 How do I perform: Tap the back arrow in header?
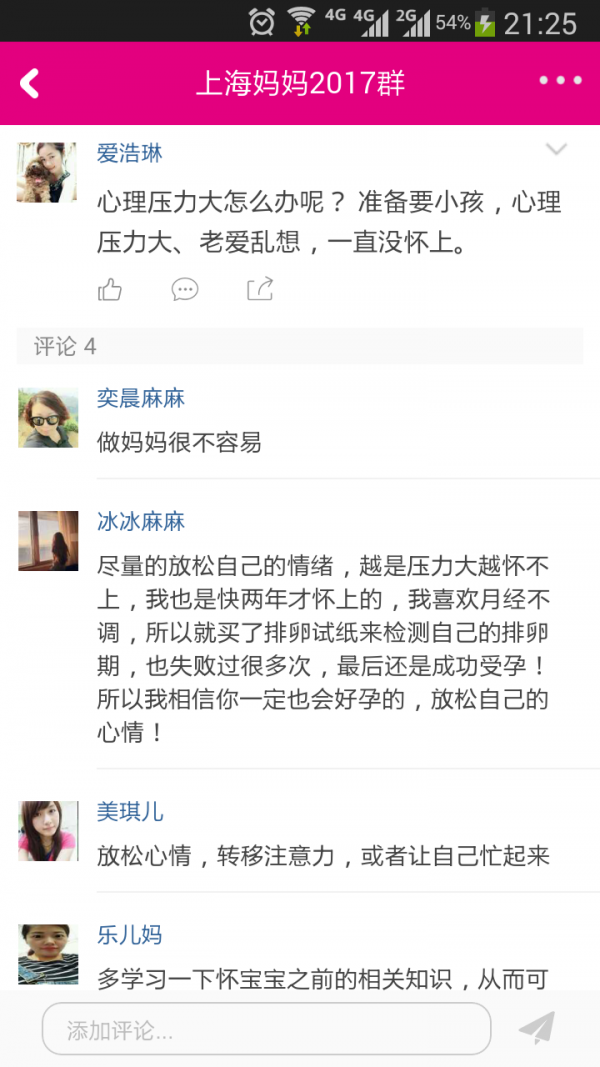click(30, 83)
